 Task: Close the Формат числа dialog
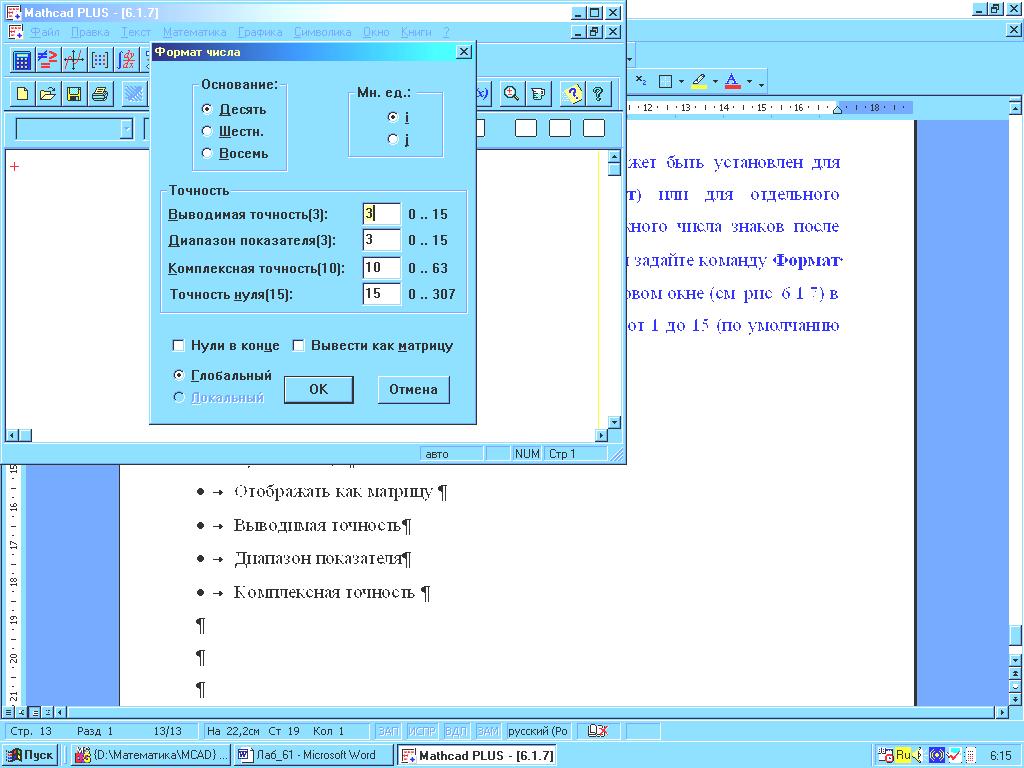pyautogui.click(x=463, y=52)
